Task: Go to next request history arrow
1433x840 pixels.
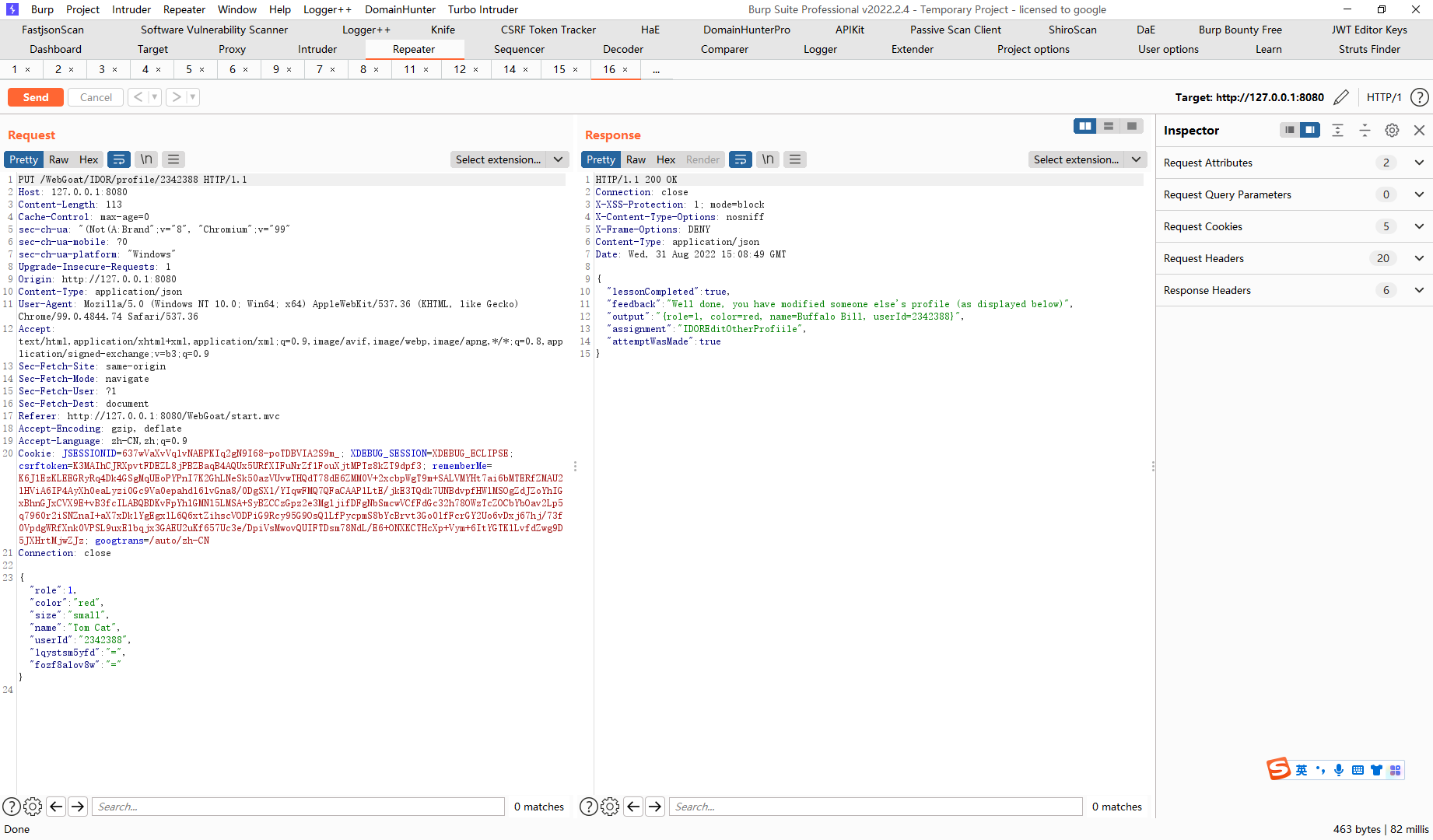Action: [177, 97]
